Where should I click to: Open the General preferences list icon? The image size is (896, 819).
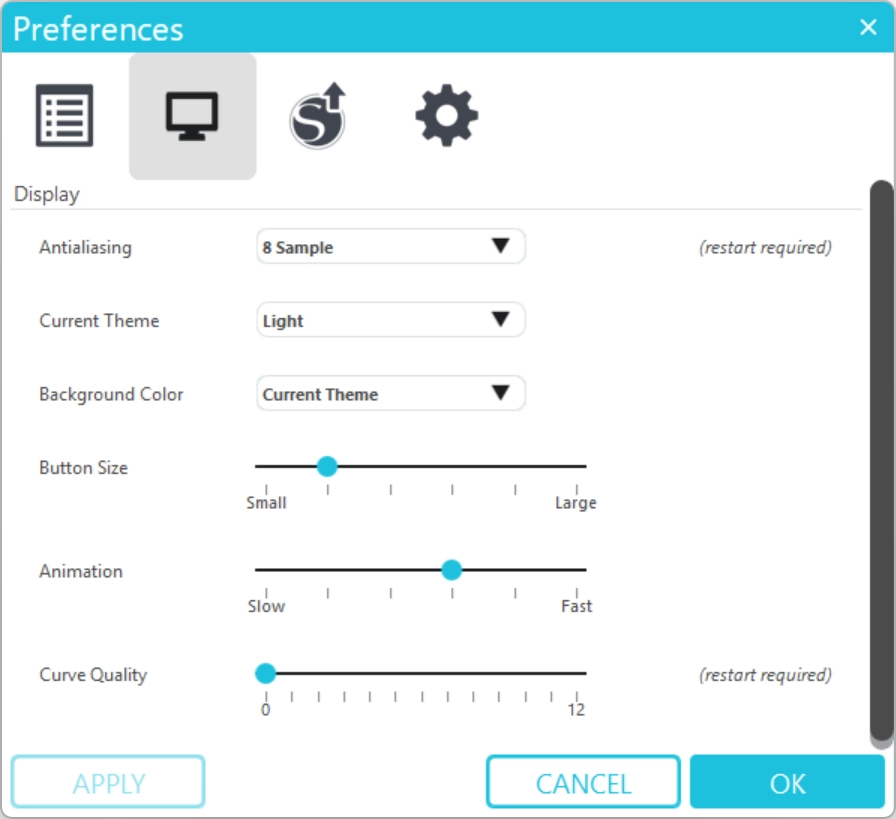tap(65, 116)
